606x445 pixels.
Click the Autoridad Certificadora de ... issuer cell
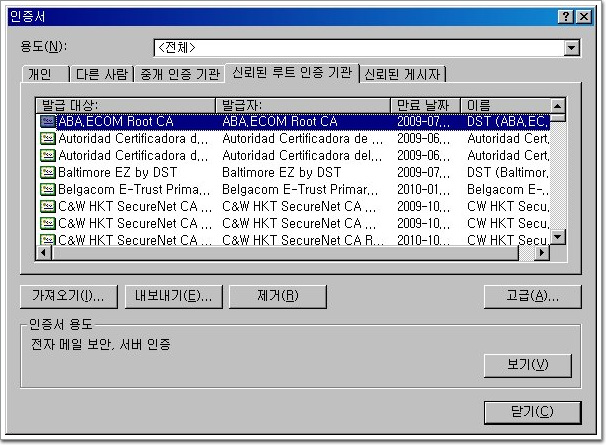[303, 138]
